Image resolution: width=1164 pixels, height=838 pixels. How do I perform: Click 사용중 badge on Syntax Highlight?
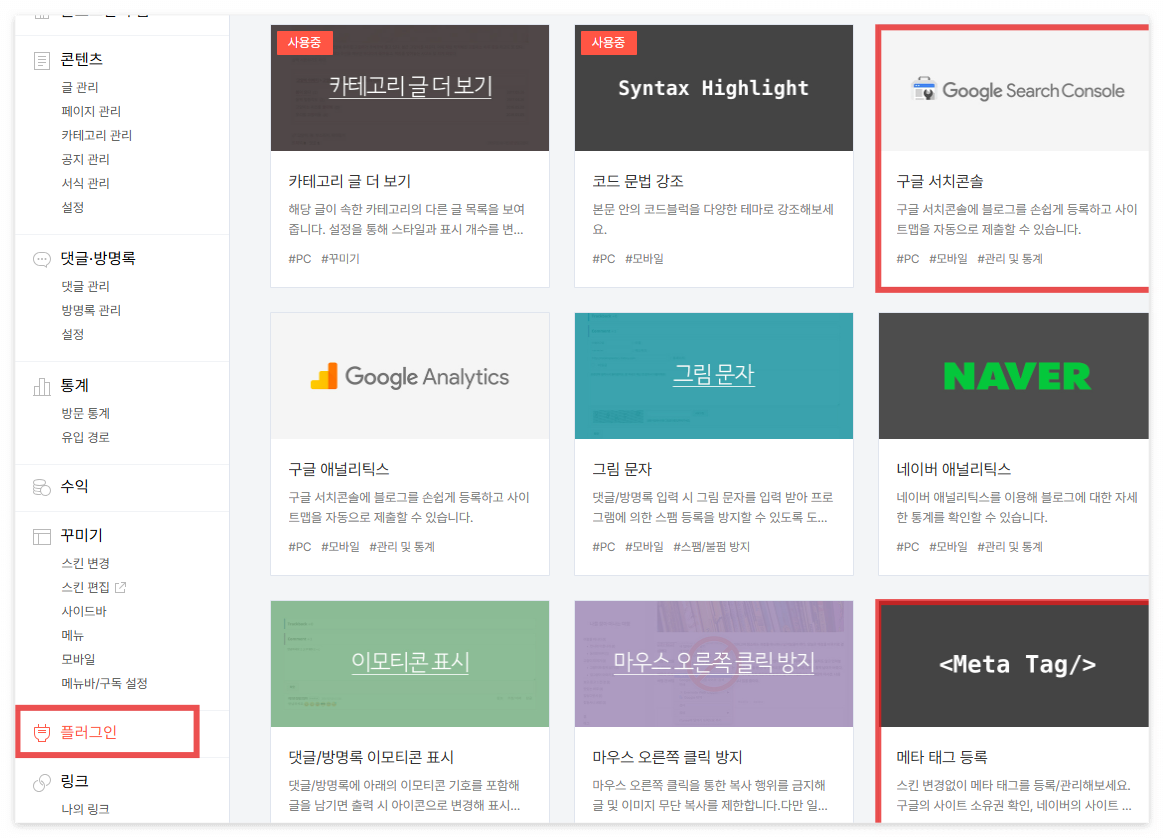tap(608, 42)
